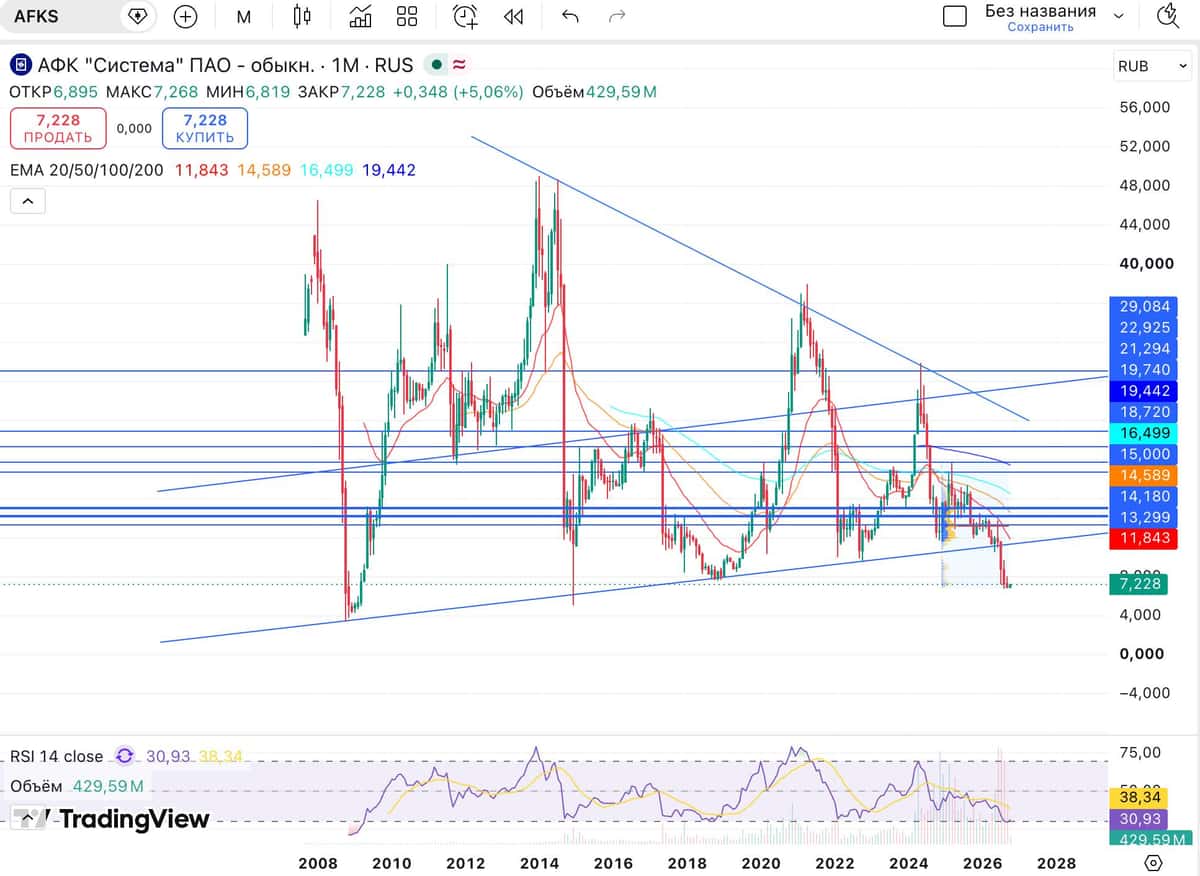Toggle the layout selection square box

click(x=955, y=16)
